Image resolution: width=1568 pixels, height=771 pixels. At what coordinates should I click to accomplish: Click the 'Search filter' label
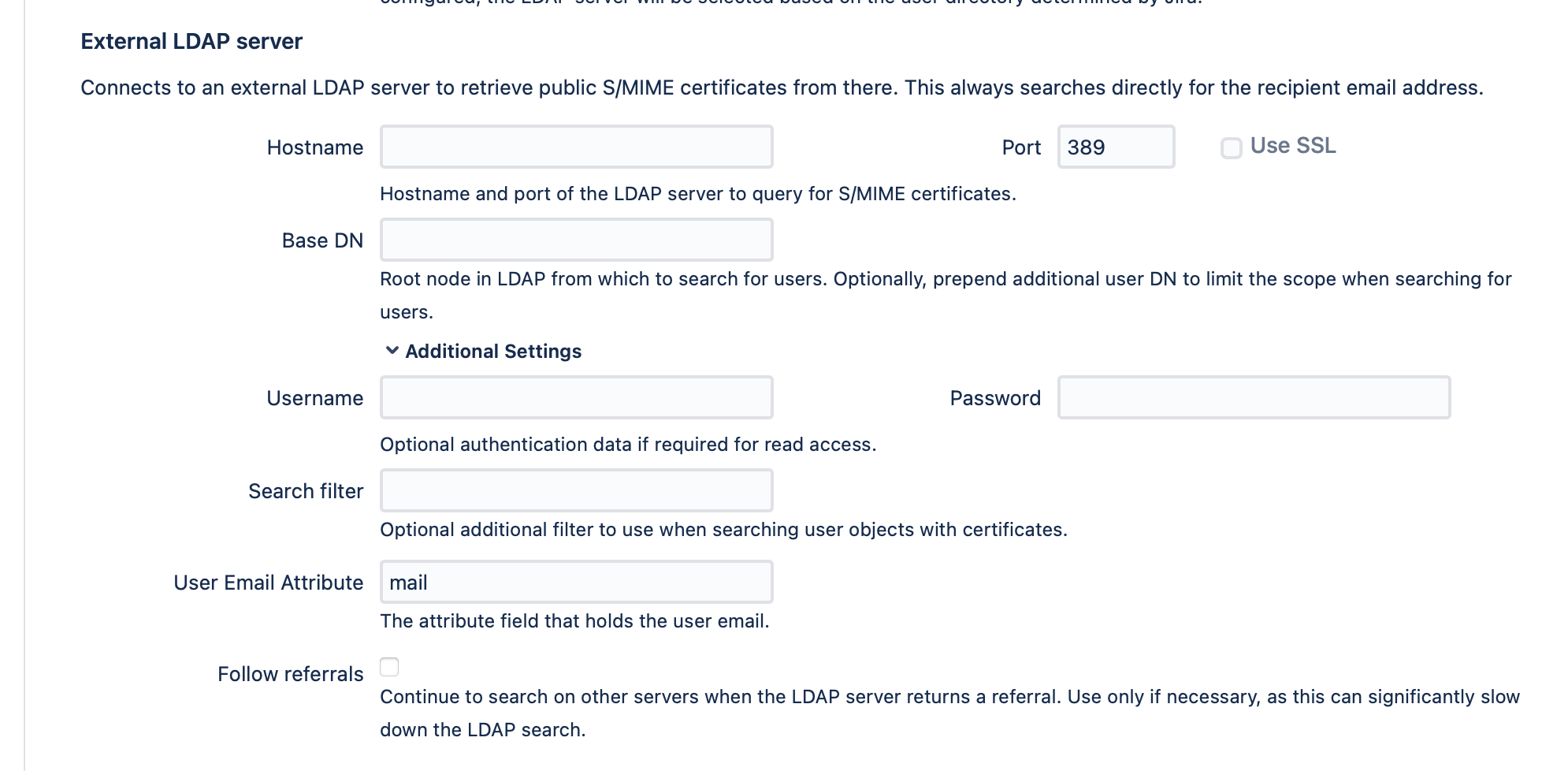pyautogui.click(x=306, y=491)
